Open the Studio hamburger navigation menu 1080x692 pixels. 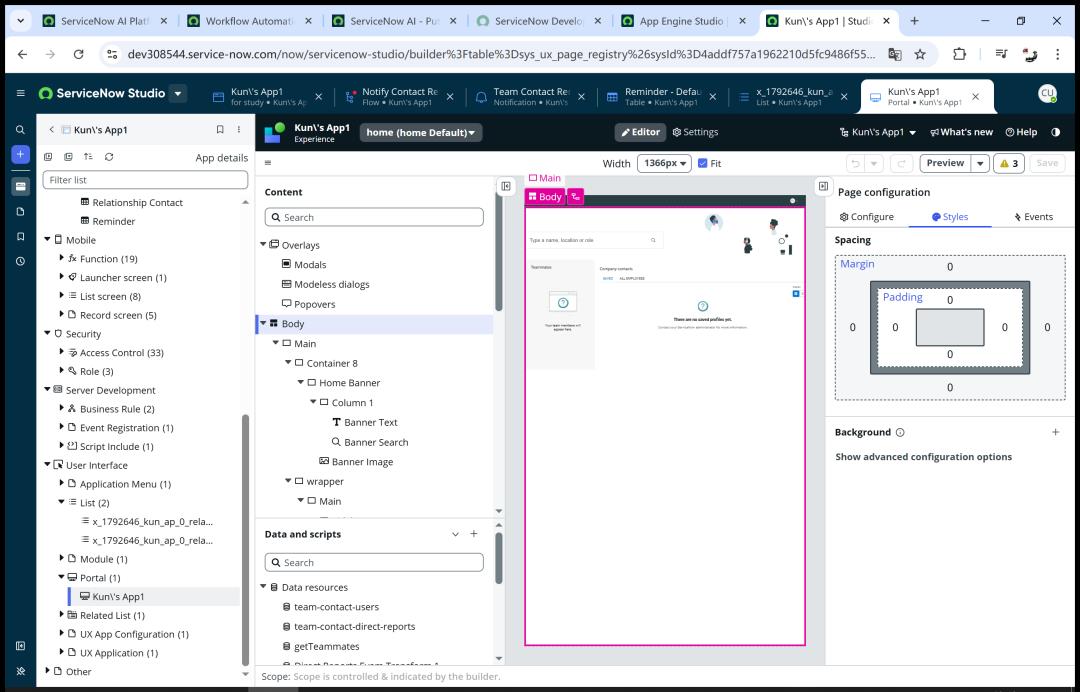point(21,93)
